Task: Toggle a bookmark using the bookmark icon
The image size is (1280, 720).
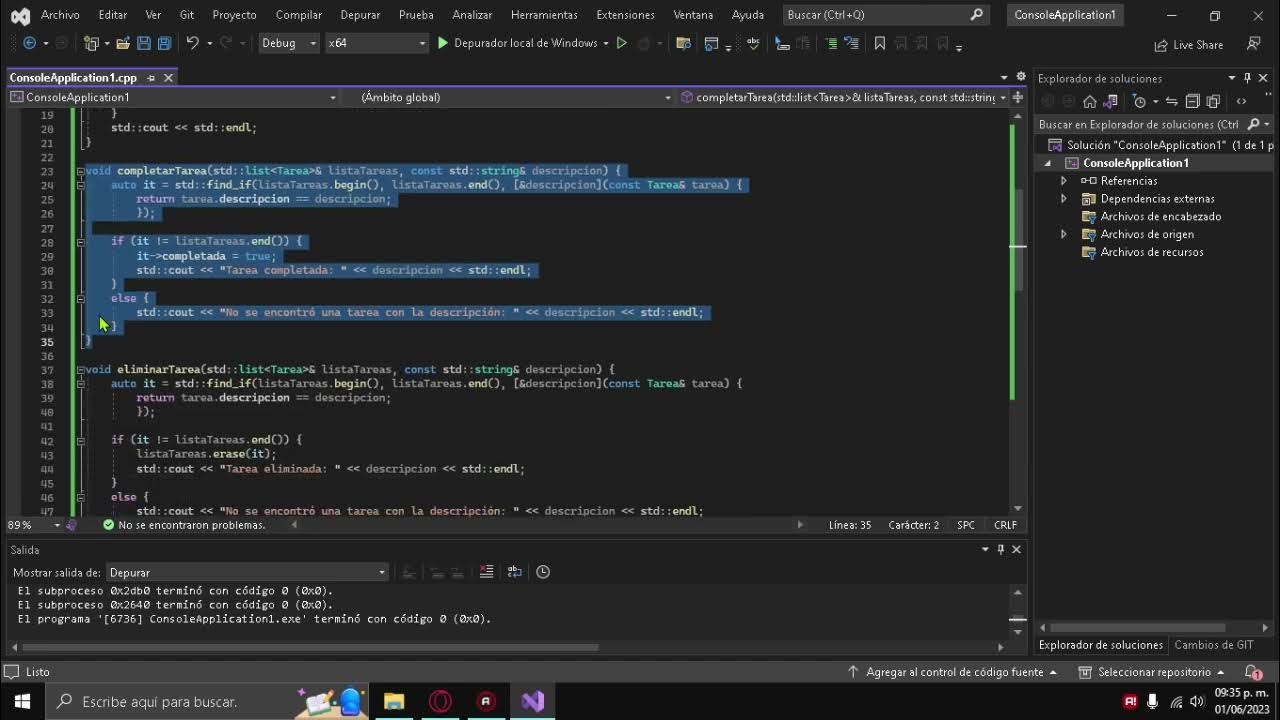Action: pos(880,43)
